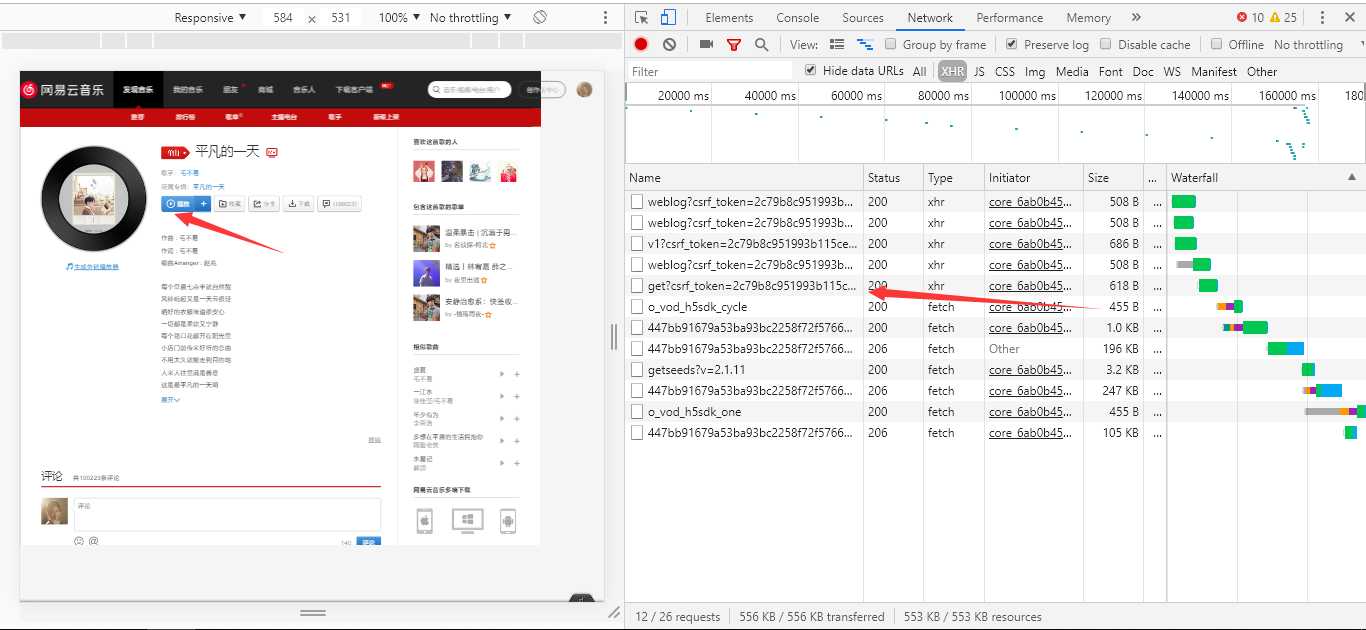Open the 100% zoom dropdown
This screenshot has height=630, width=1366.
tap(400, 18)
